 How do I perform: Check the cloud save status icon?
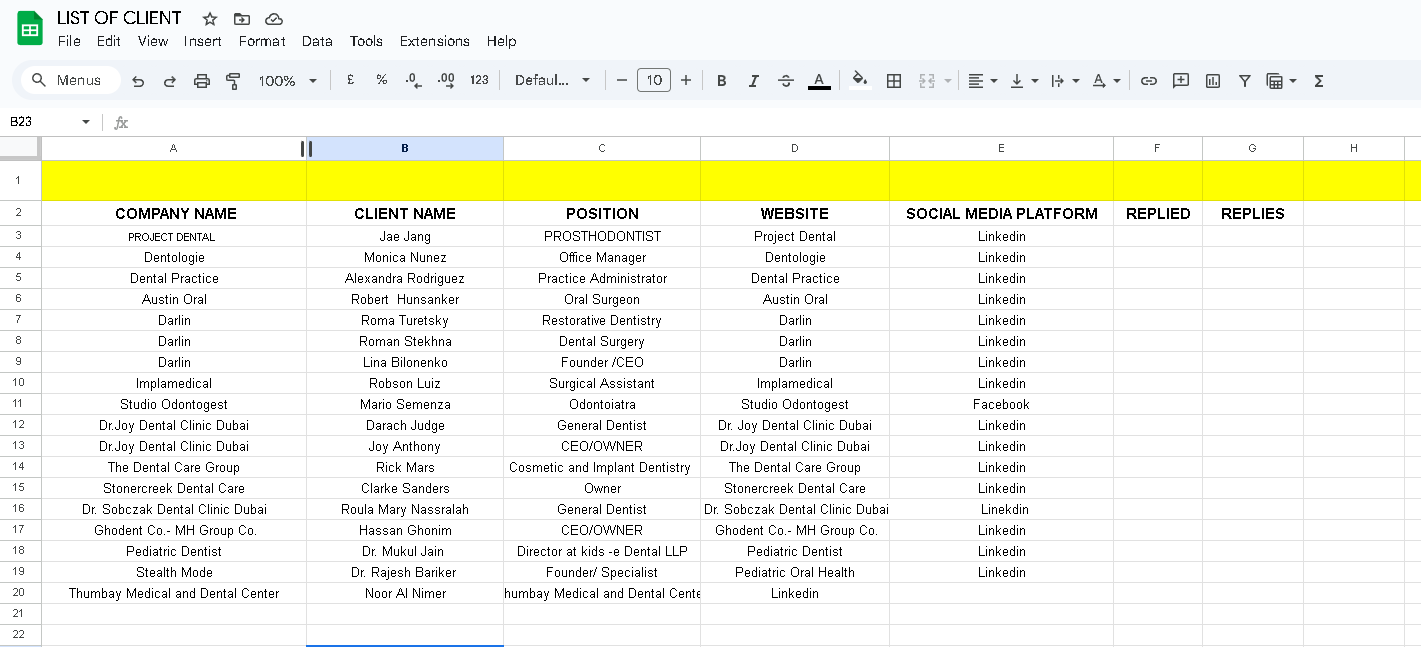(274, 19)
